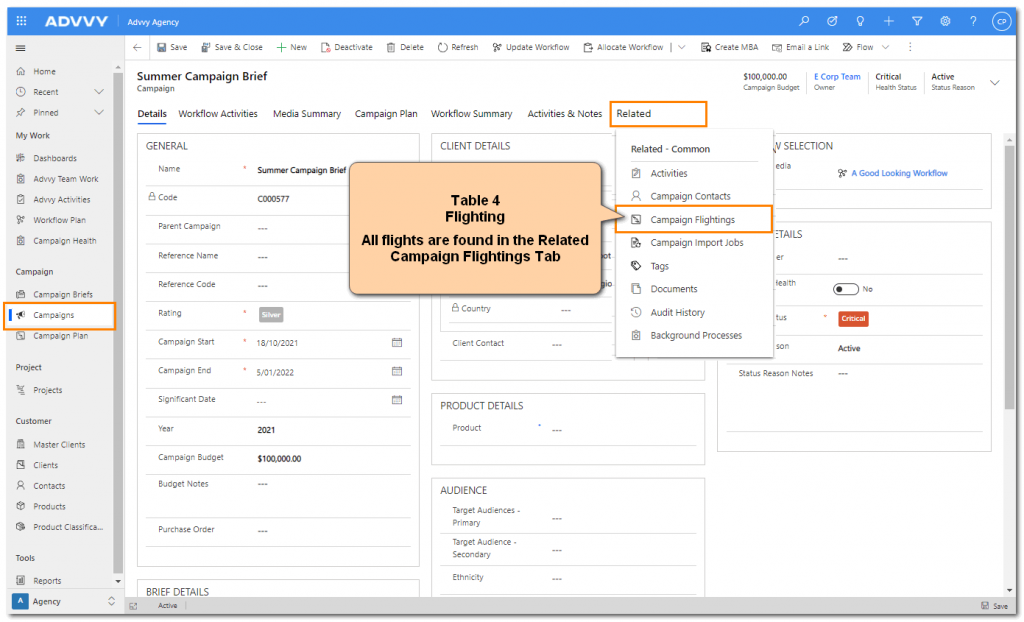Expand the record header chevron
Image resolution: width=1024 pixels, height=622 pixels.
click(994, 82)
